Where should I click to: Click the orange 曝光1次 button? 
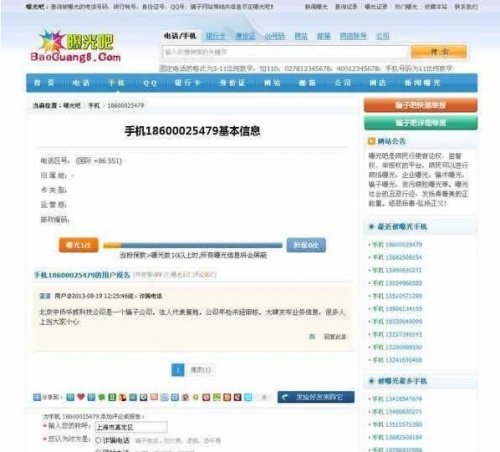[79, 245]
